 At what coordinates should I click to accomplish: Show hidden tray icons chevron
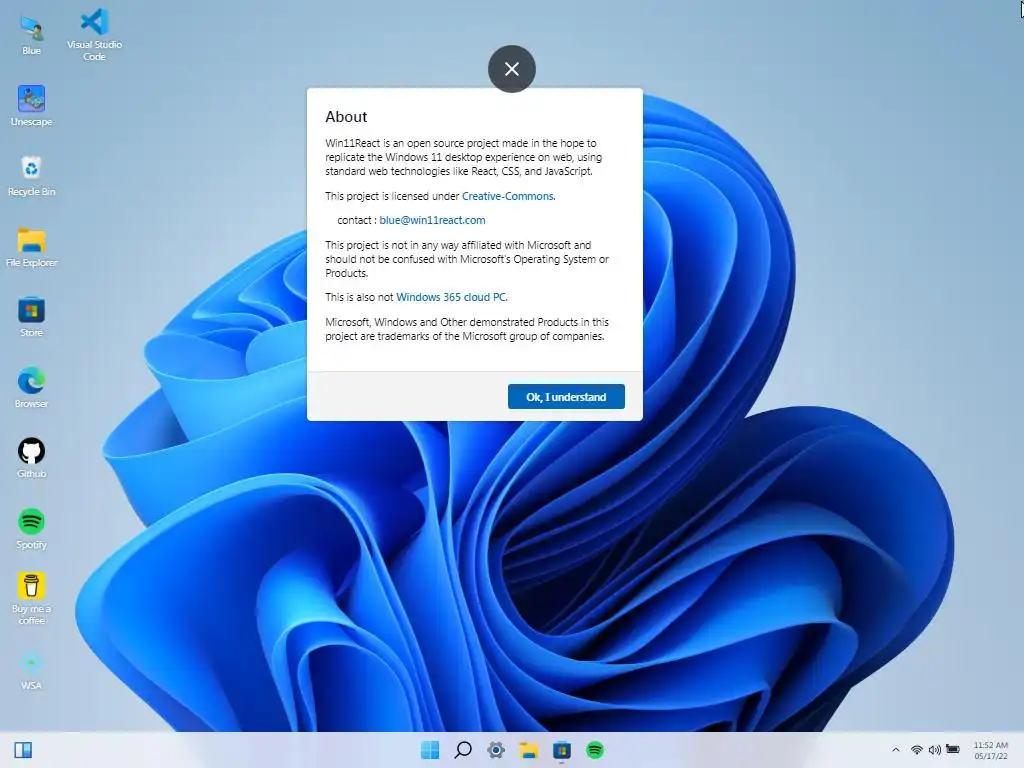click(x=896, y=750)
